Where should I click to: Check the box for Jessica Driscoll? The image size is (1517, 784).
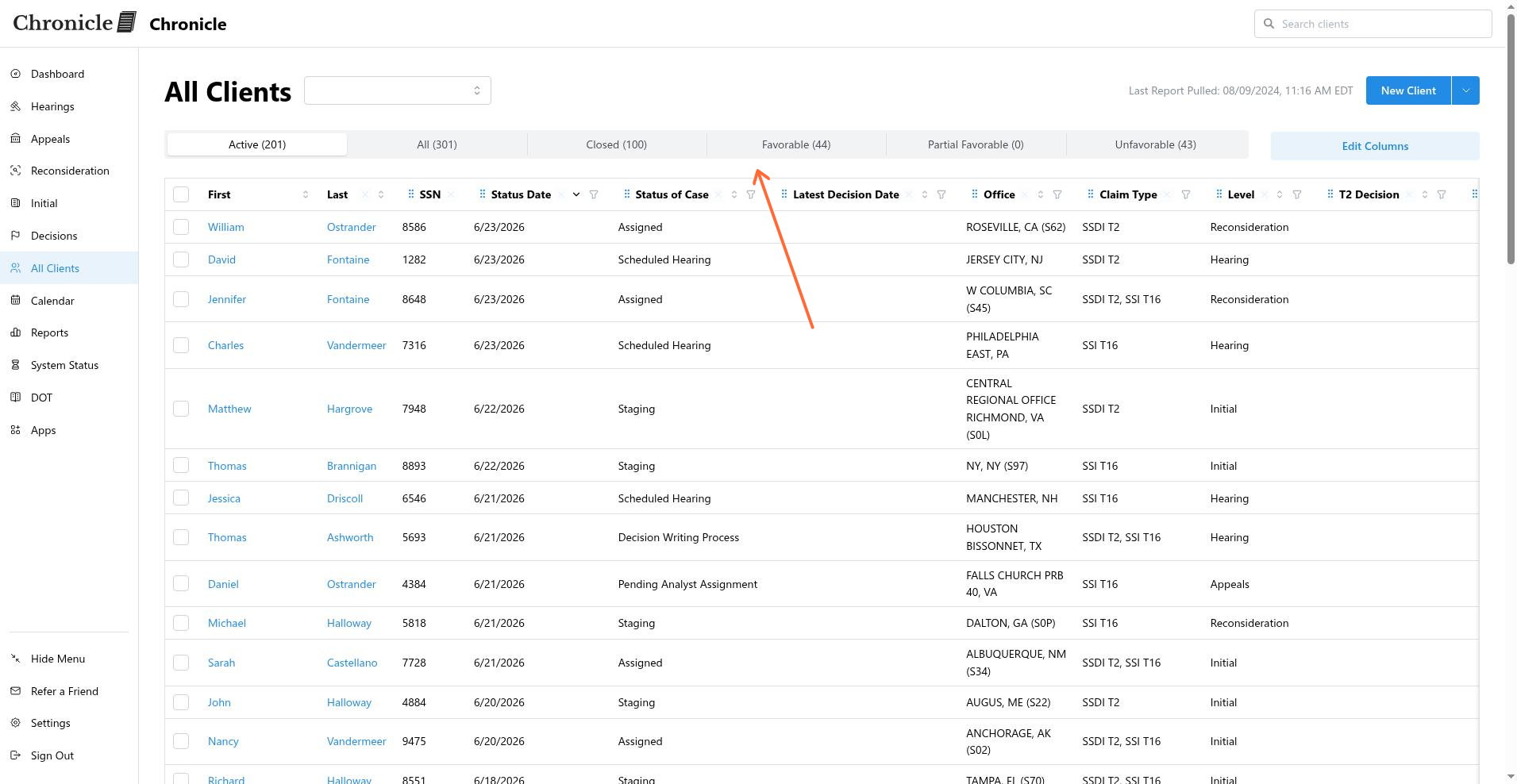click(x=181, y=498)
